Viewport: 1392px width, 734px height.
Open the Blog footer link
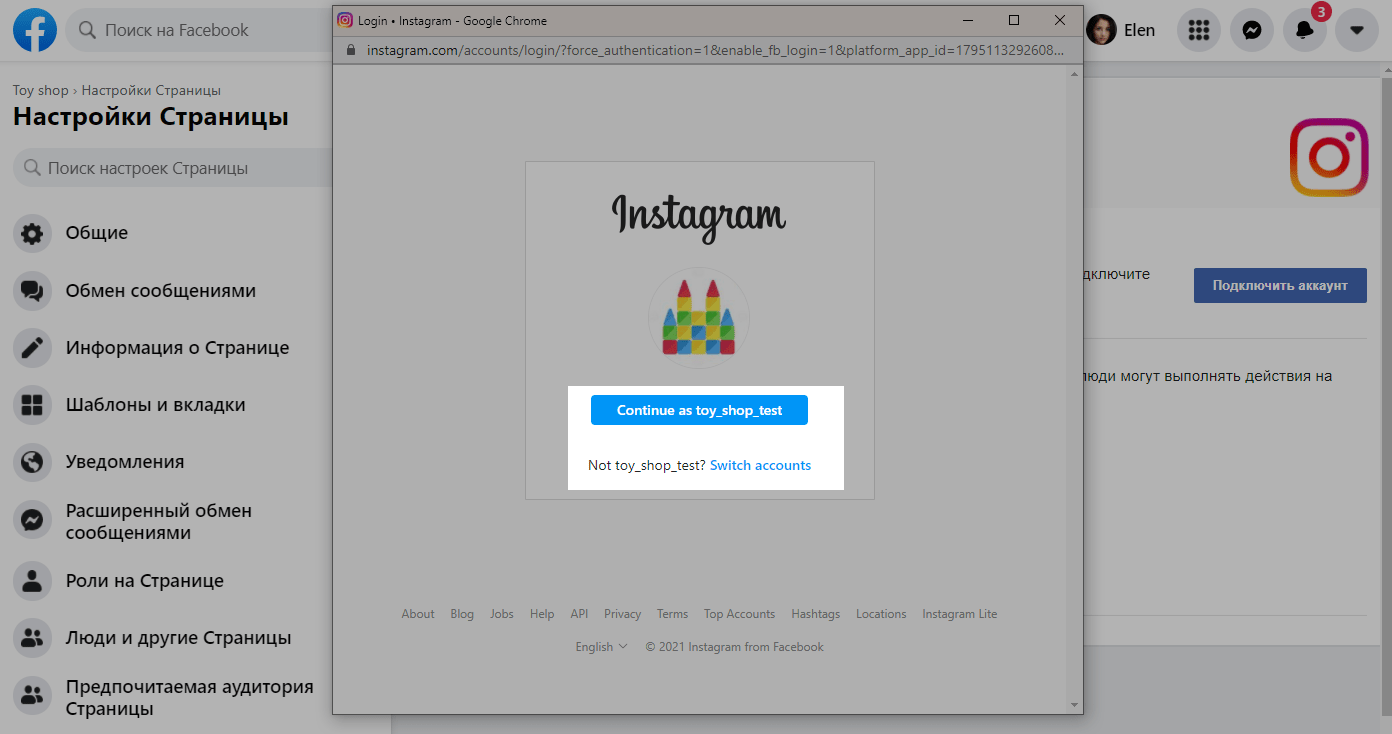462,614
